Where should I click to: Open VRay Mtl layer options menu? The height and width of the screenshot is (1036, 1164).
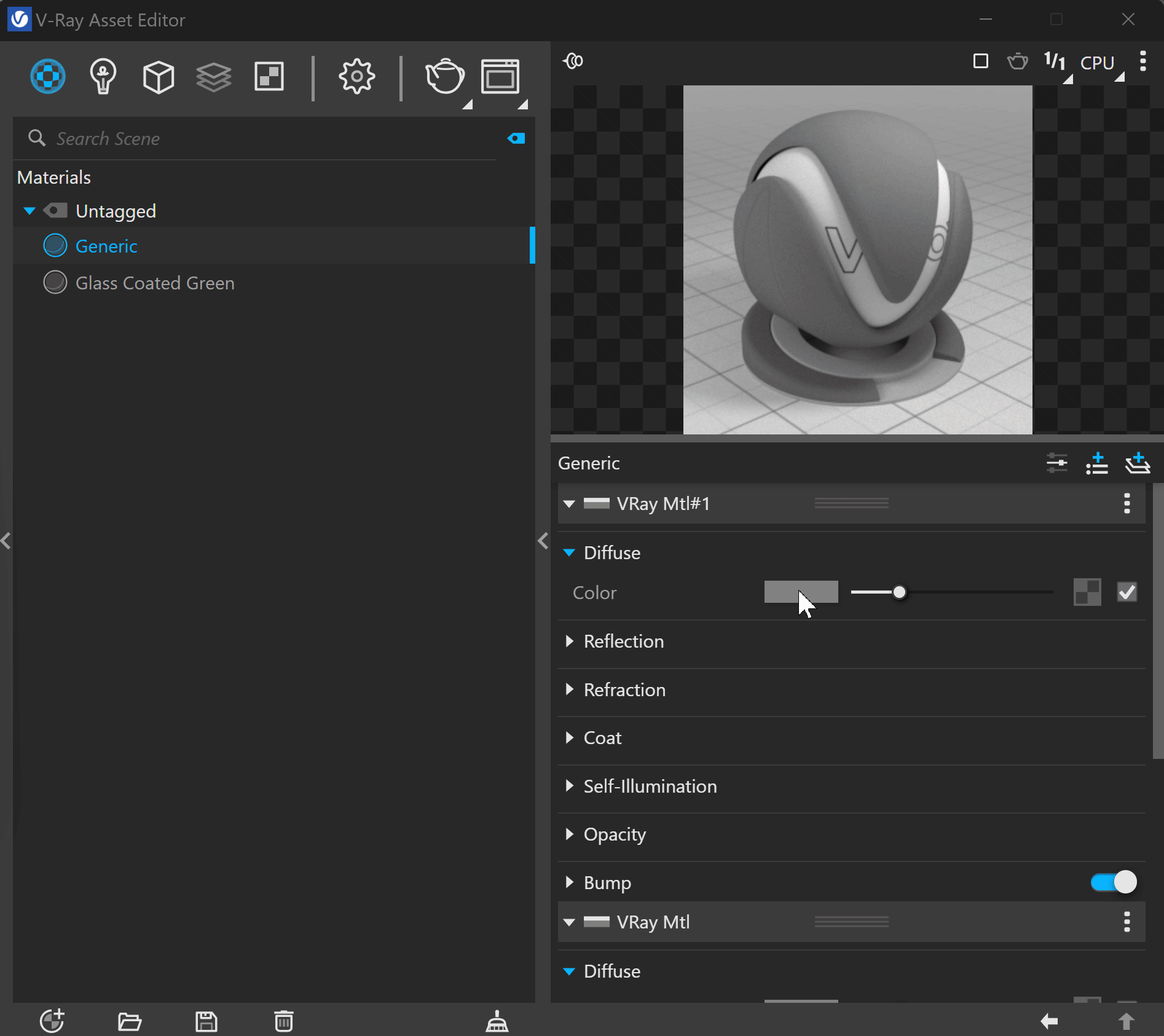(x=1127, y=922)
